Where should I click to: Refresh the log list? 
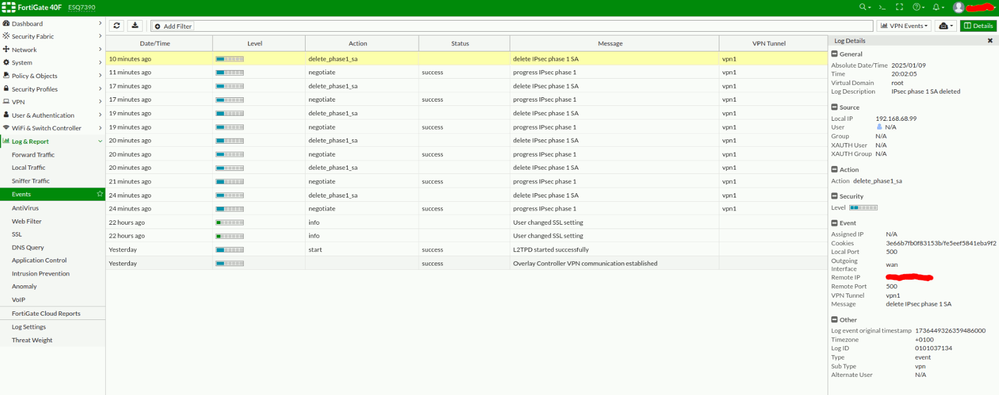(x=117, y=25)
